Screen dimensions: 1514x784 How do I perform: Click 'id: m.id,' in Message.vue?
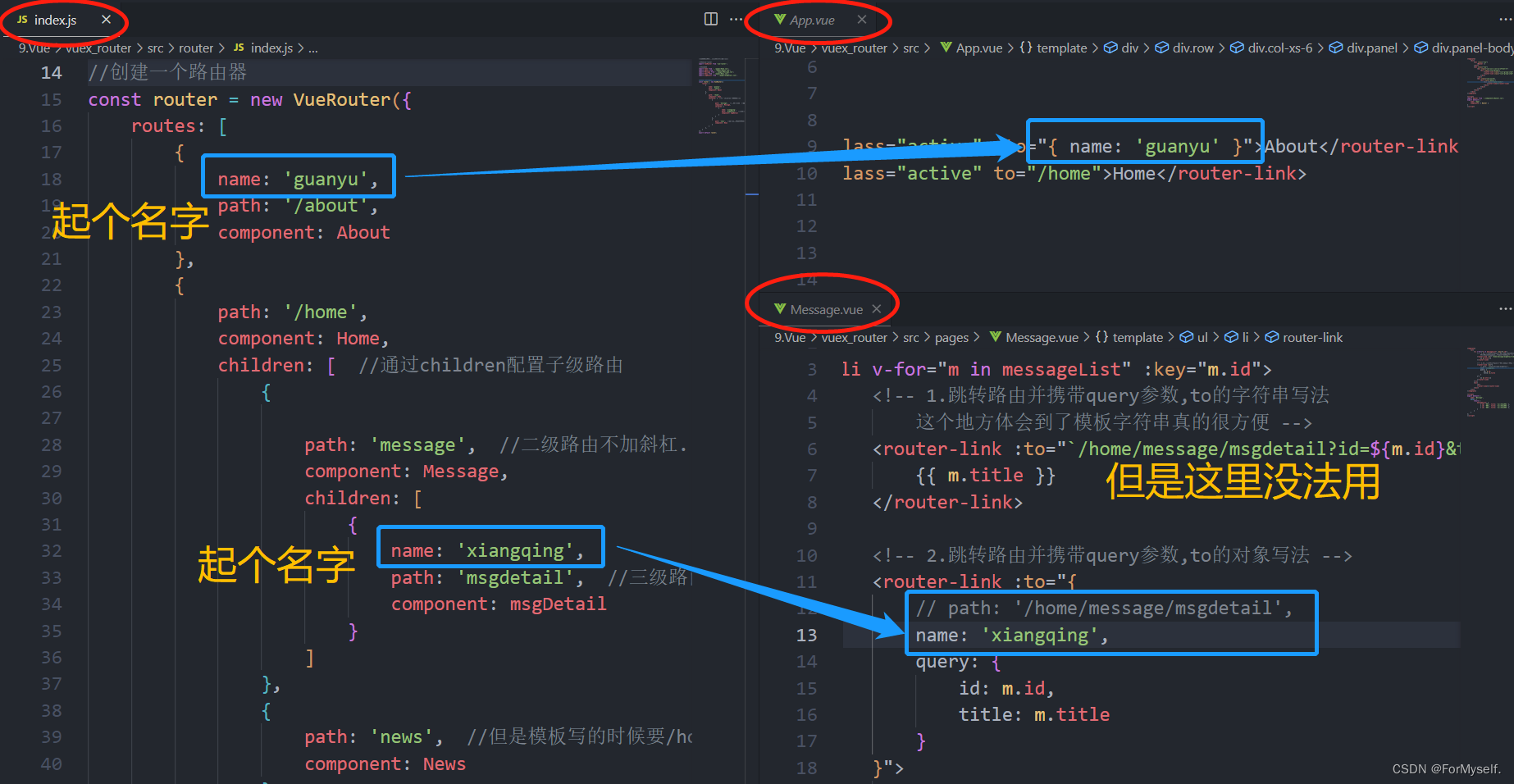1007,689
